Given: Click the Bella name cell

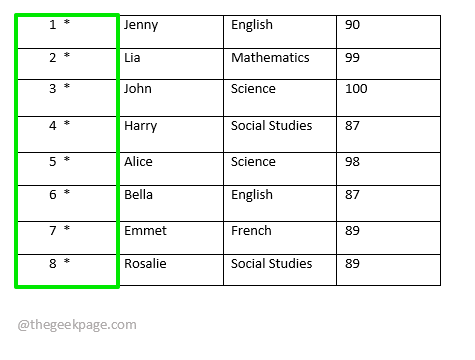Looking at the screenshot, I should [171, 203].
